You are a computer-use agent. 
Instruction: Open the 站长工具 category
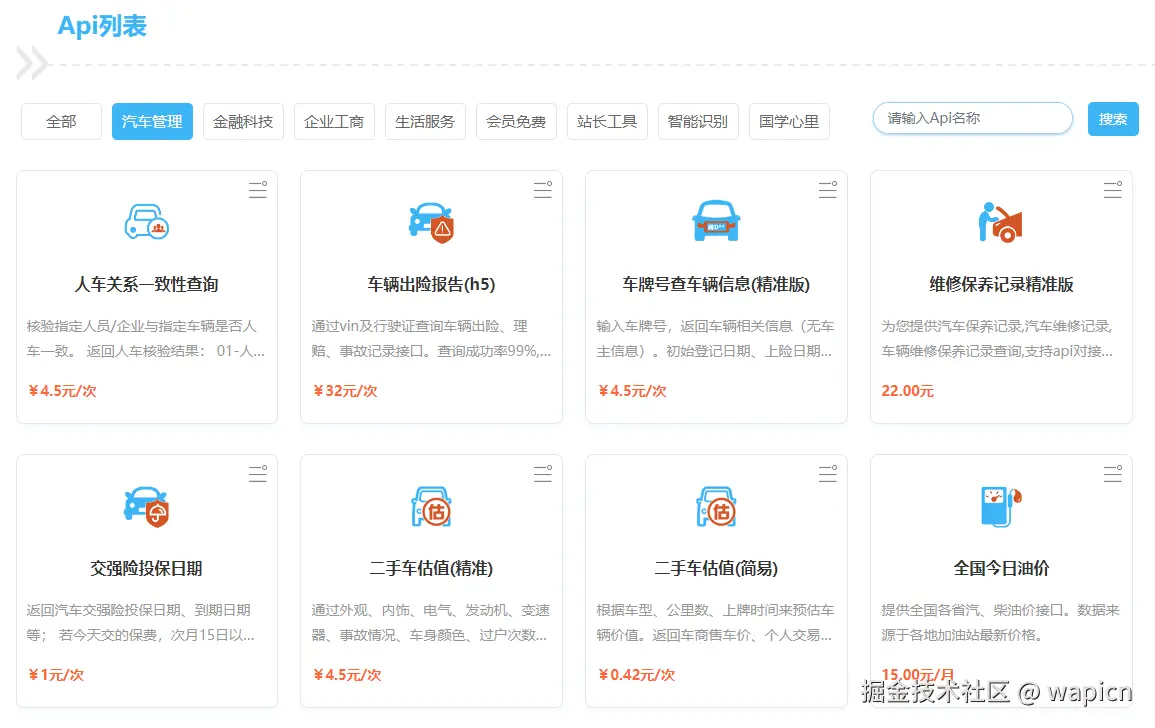(x=607, y=120)
